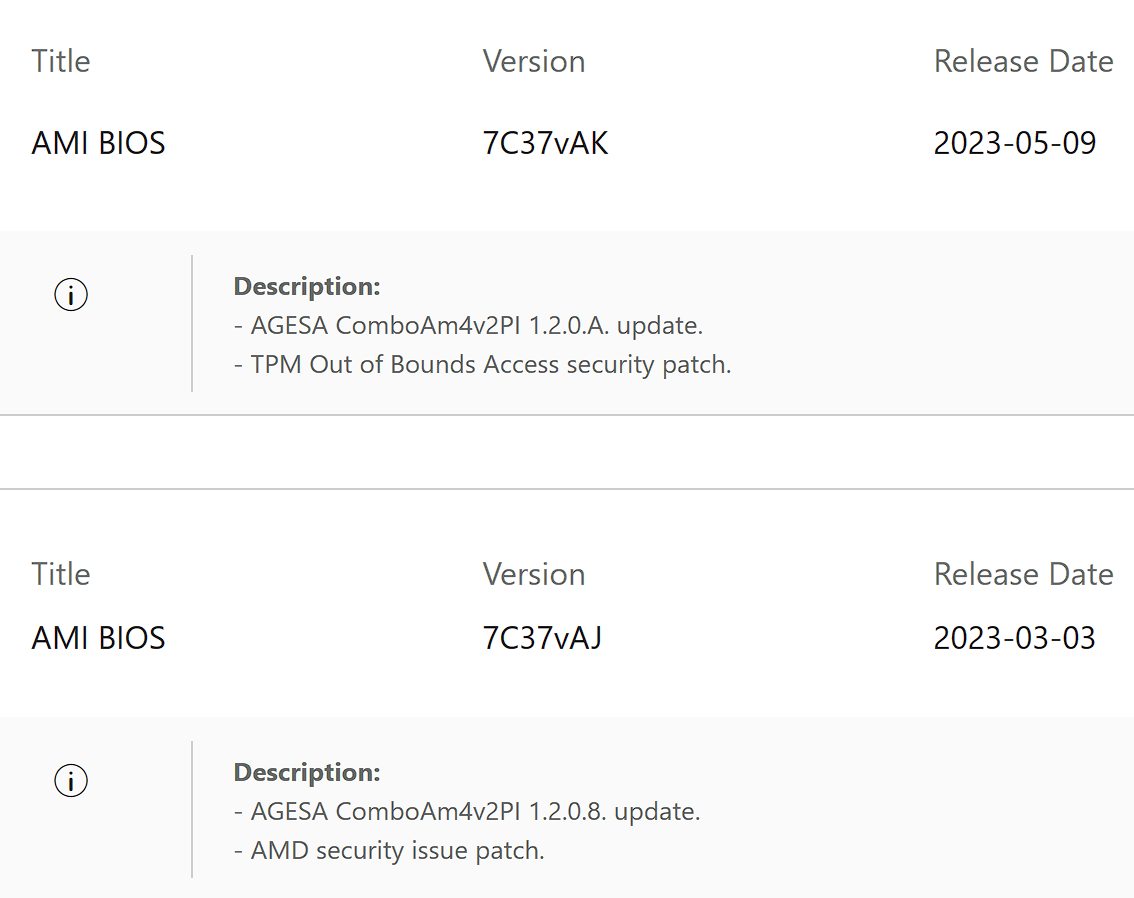Click the 2023-03-03 release date
1134x898 pixels.
click(1014, 638)
